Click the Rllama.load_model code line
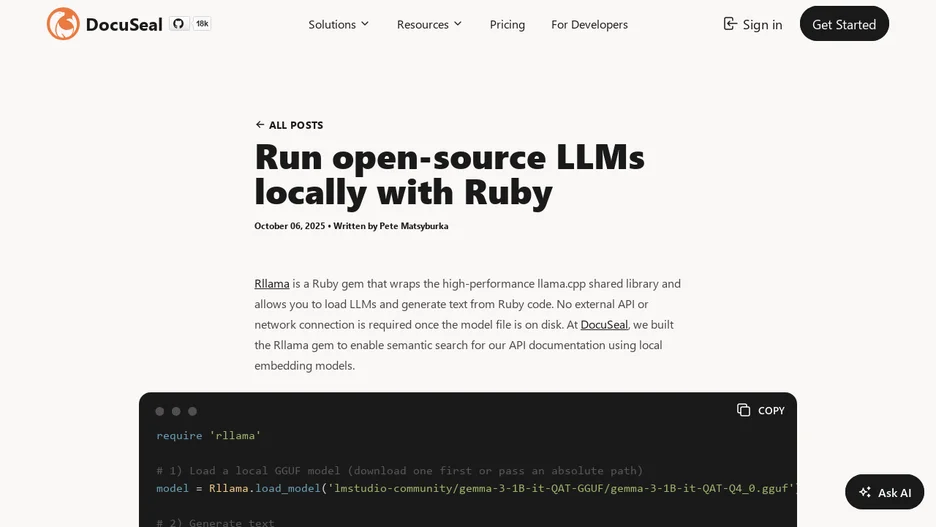The width and height of the screenshot is (936, 527). click(x=475, y=488)
